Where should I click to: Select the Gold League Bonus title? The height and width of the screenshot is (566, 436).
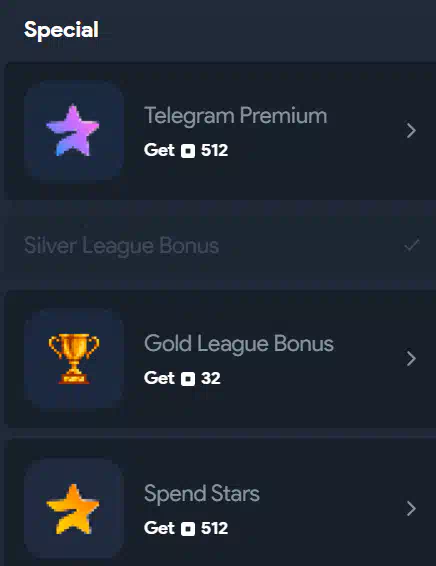pos(239,344)
